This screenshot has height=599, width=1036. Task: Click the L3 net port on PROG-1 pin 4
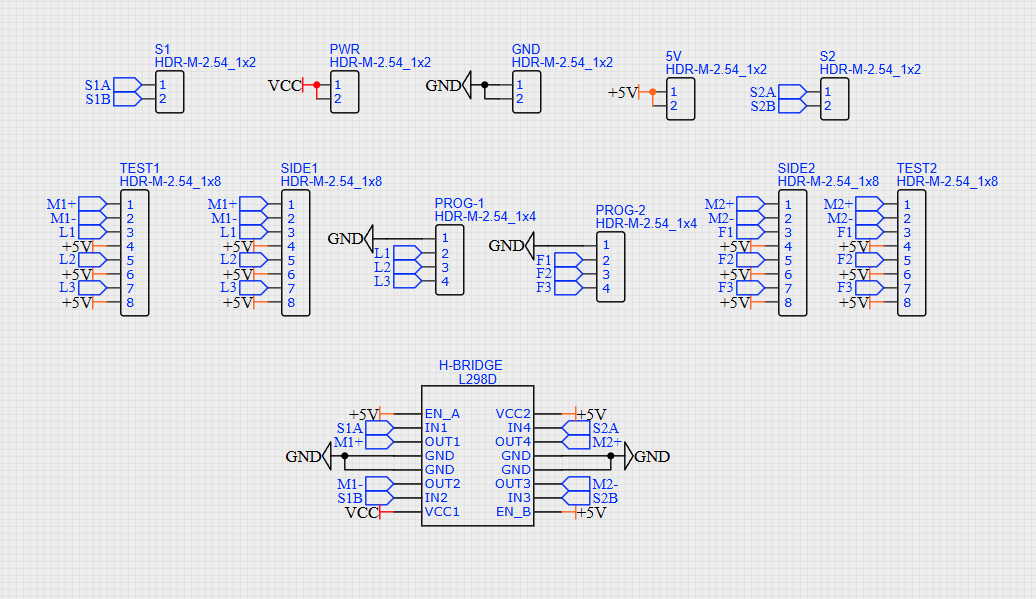pos(398,281)
